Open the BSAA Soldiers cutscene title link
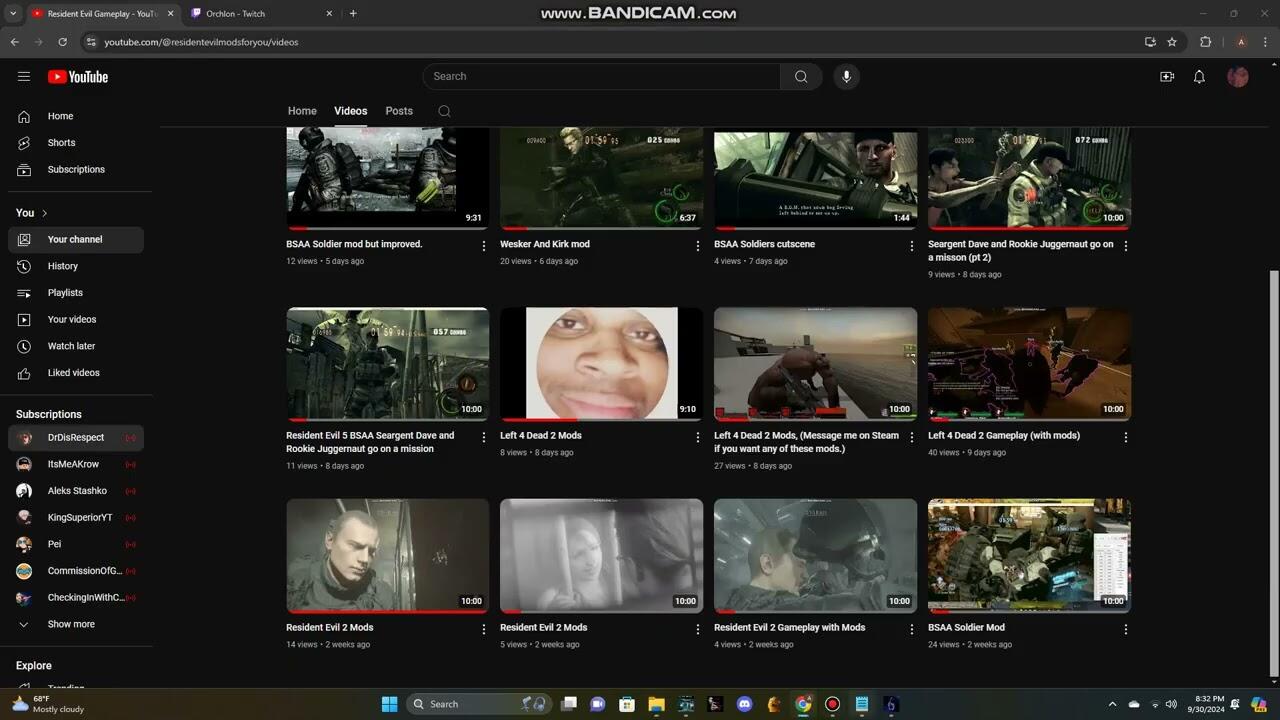 764,244
